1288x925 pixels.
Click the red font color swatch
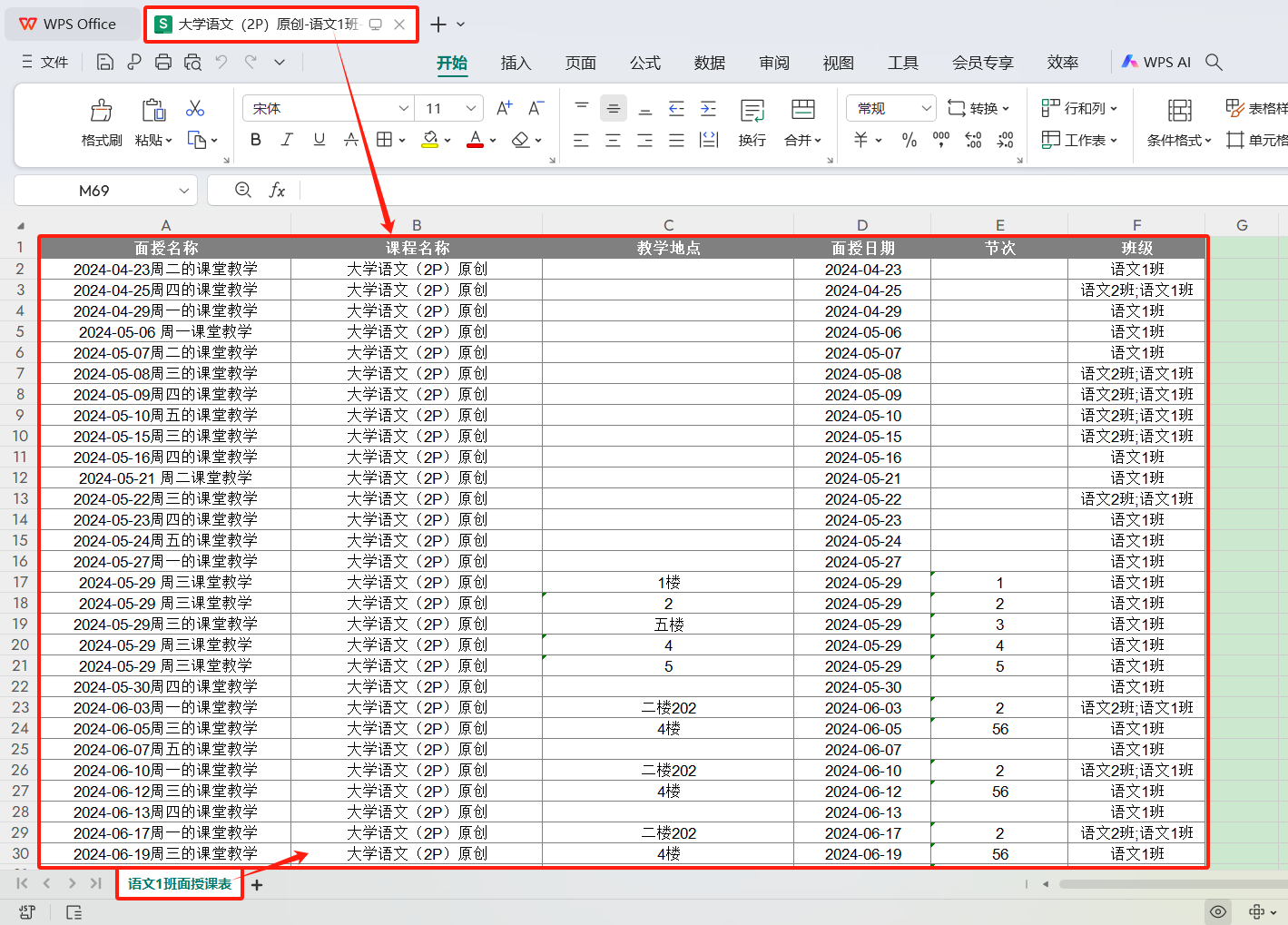pos(475,140)
